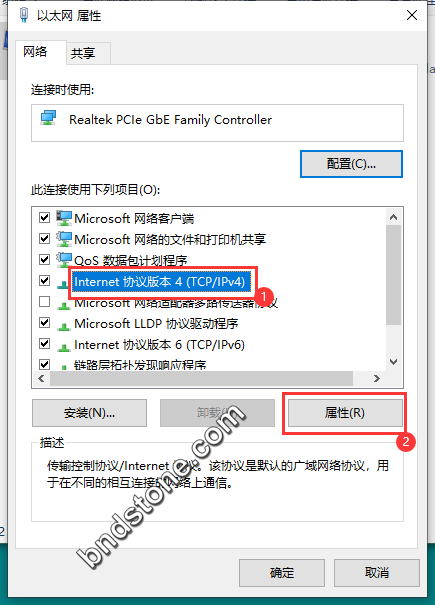Select the 网络 tab
This screenshot has height=605, width=435.
35,51
